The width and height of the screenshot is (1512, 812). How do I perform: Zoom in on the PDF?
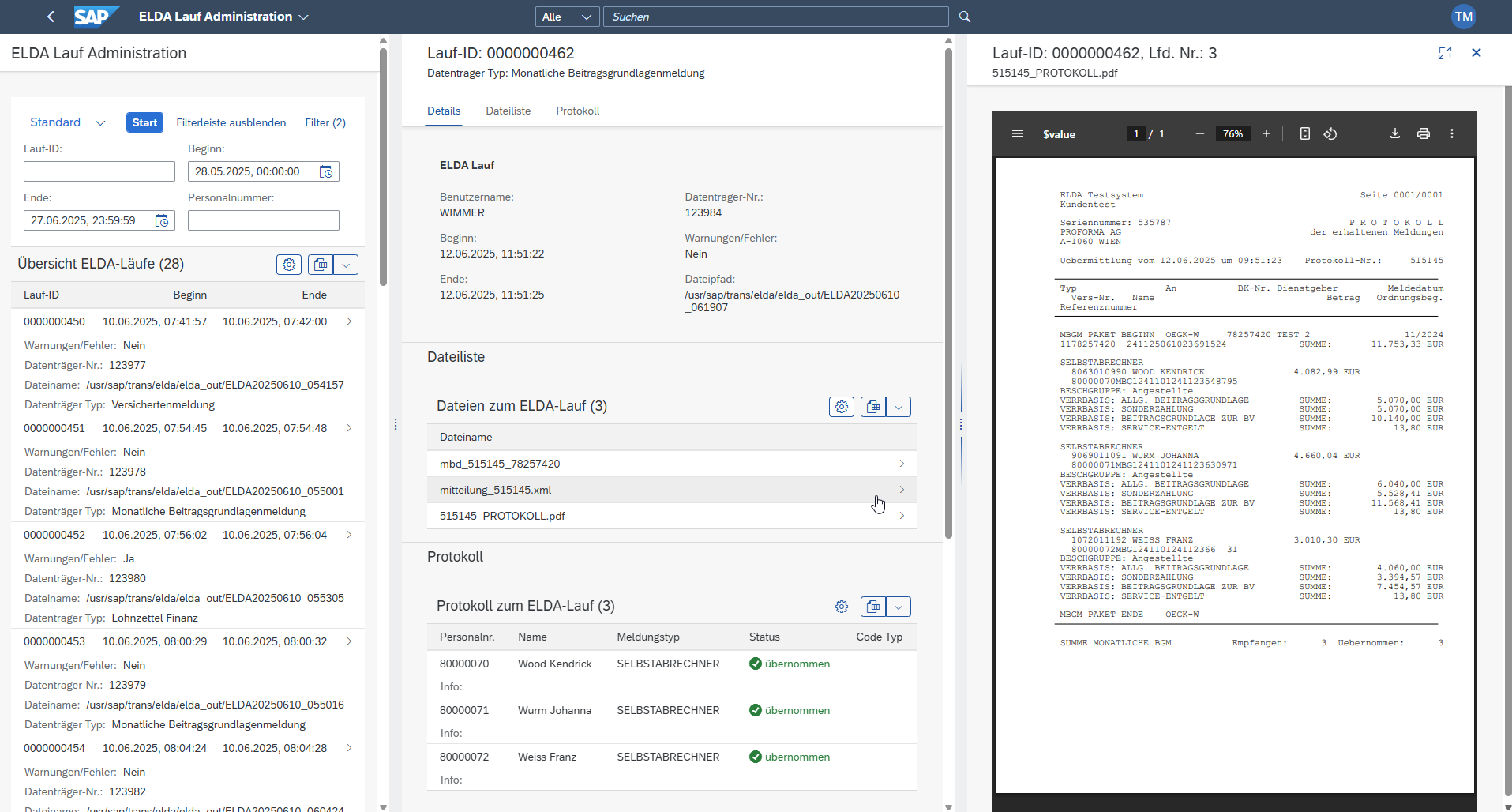click(x=1266, y=134)
